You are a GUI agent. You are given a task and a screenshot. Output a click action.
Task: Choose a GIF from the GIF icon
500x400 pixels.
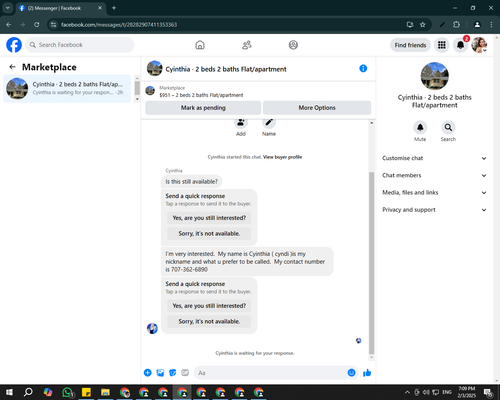[x=185, y=373]
